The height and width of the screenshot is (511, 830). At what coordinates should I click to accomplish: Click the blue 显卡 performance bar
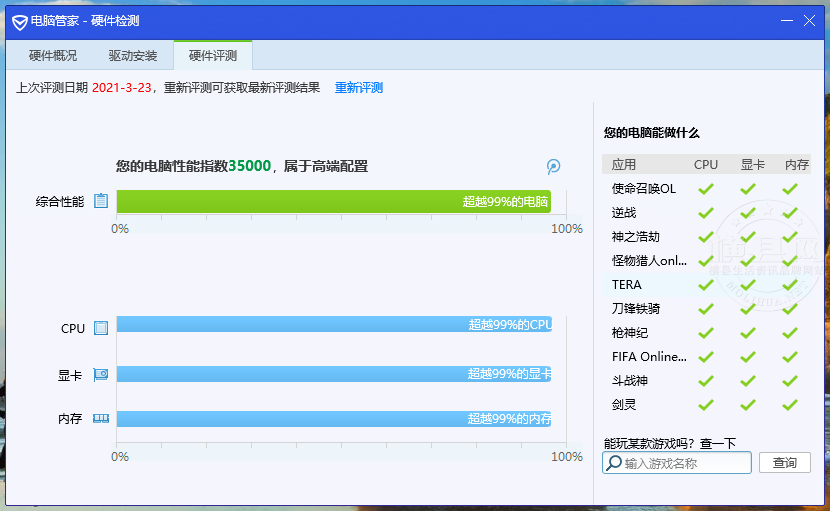pos(334,374)
